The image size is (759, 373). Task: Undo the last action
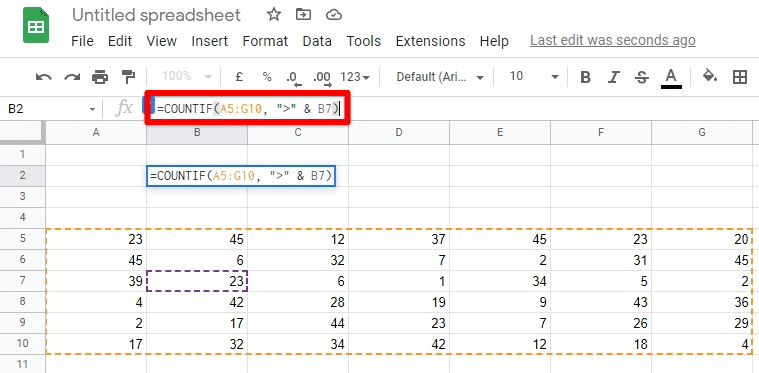coord(44,77)
